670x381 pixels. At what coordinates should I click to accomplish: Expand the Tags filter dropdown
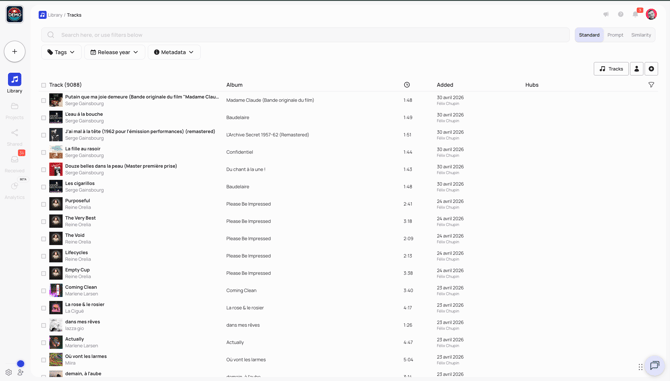point(61,52)
